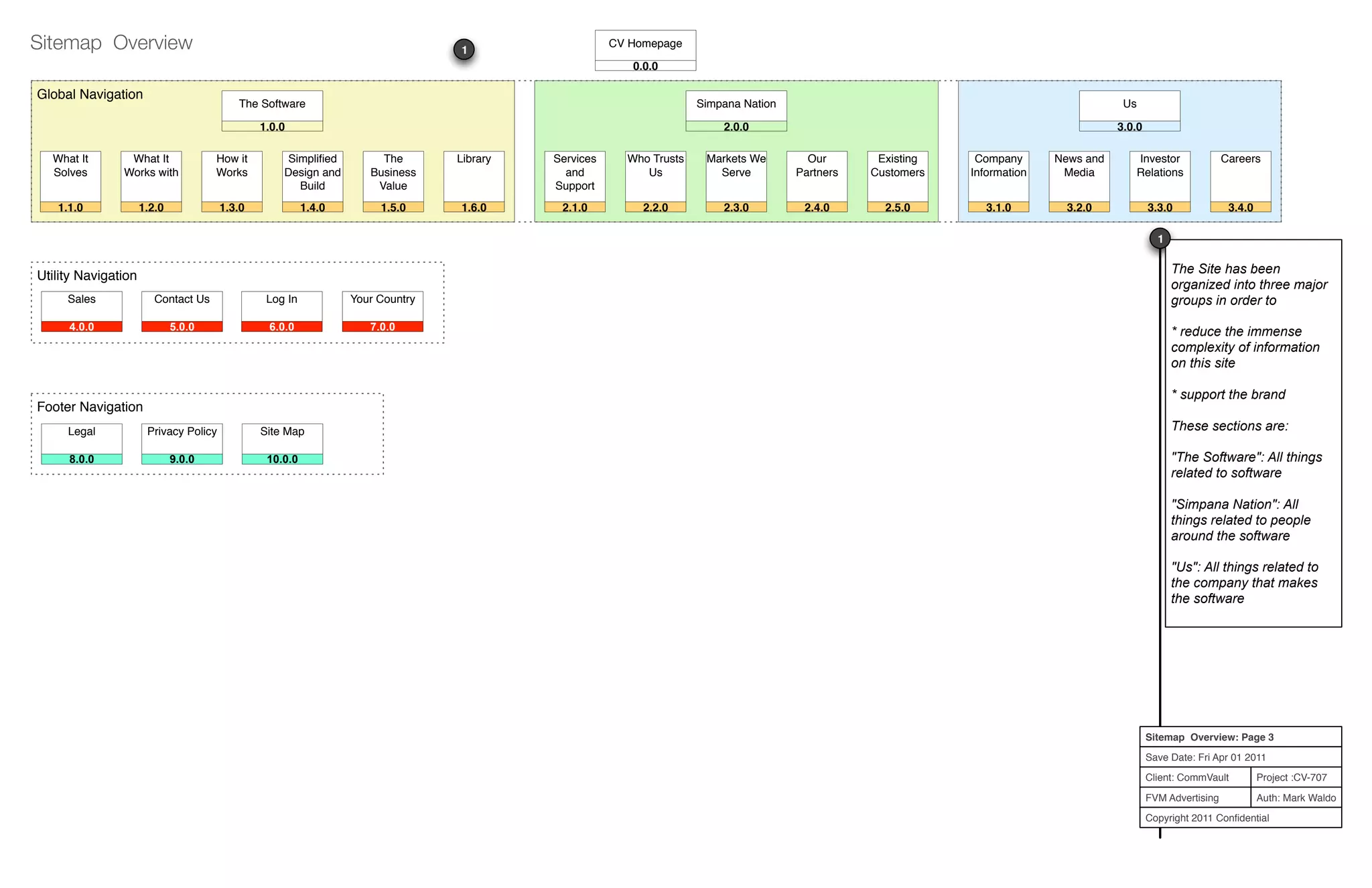
Task: Select the Careers 3.4.0 box
Action: [1241, 182]
